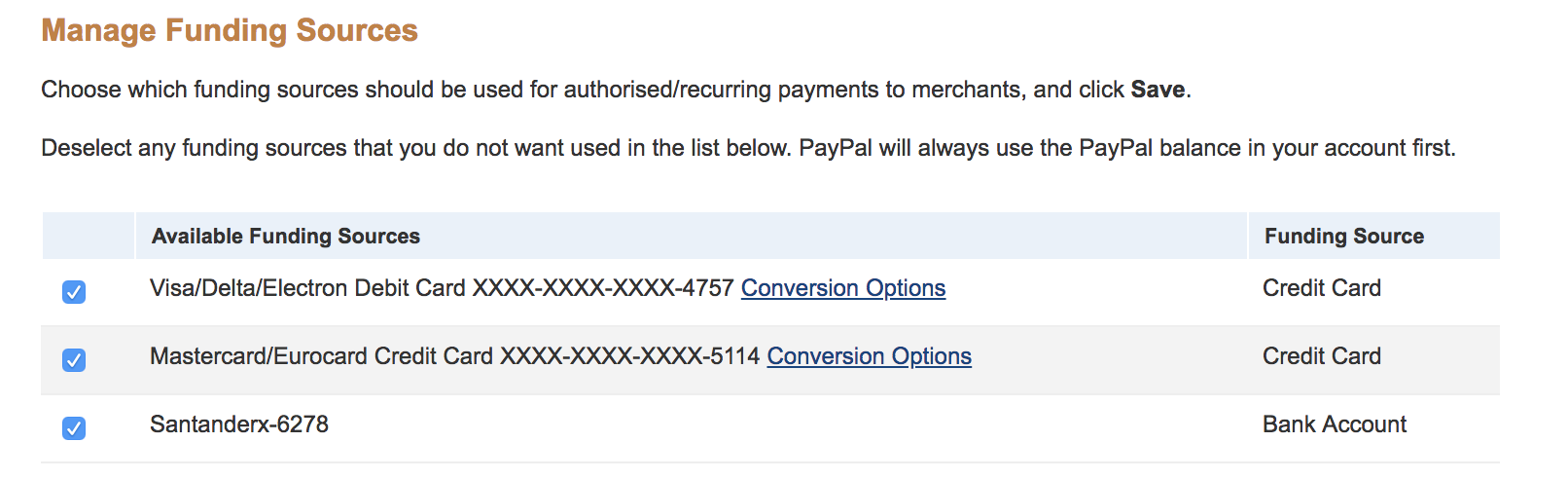Click the bold Save word in the instructions
Viewport: 1568px width, 479px height.
[1157, 91]
